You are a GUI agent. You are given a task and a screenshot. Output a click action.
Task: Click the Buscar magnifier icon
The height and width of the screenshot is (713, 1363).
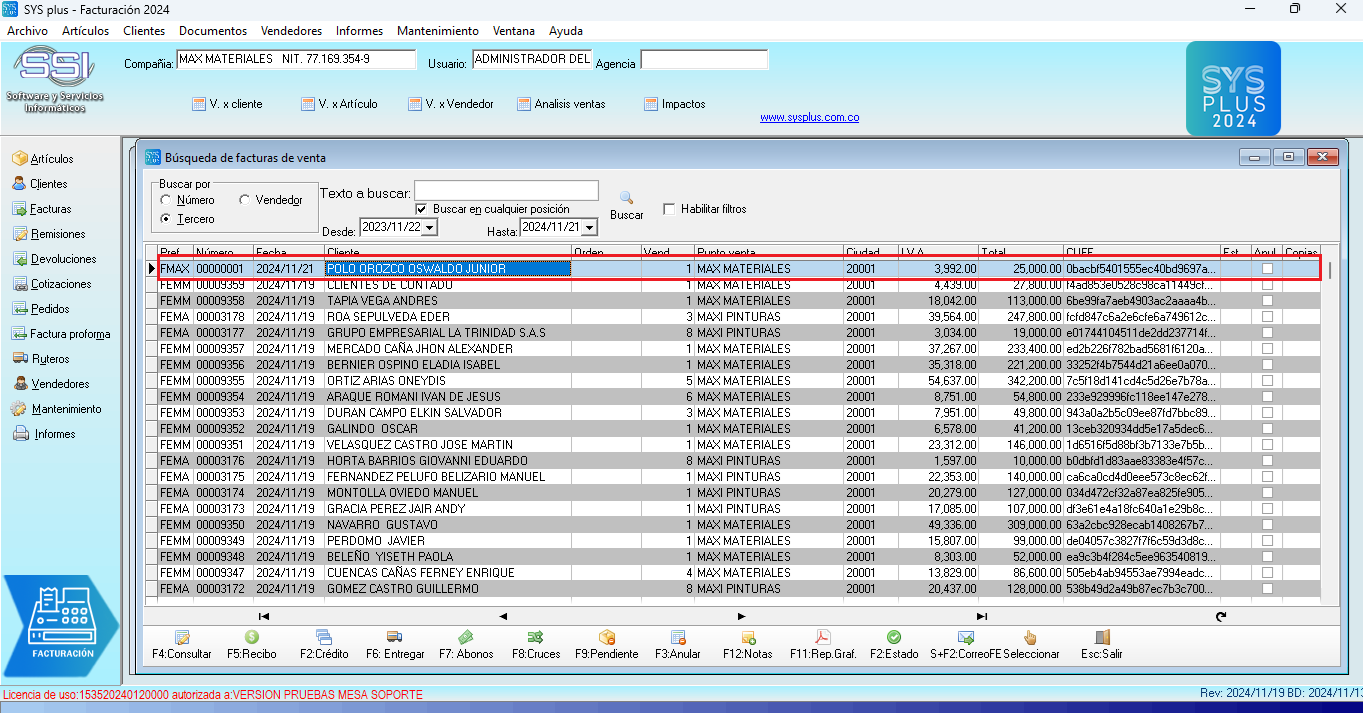click(627, 199)
